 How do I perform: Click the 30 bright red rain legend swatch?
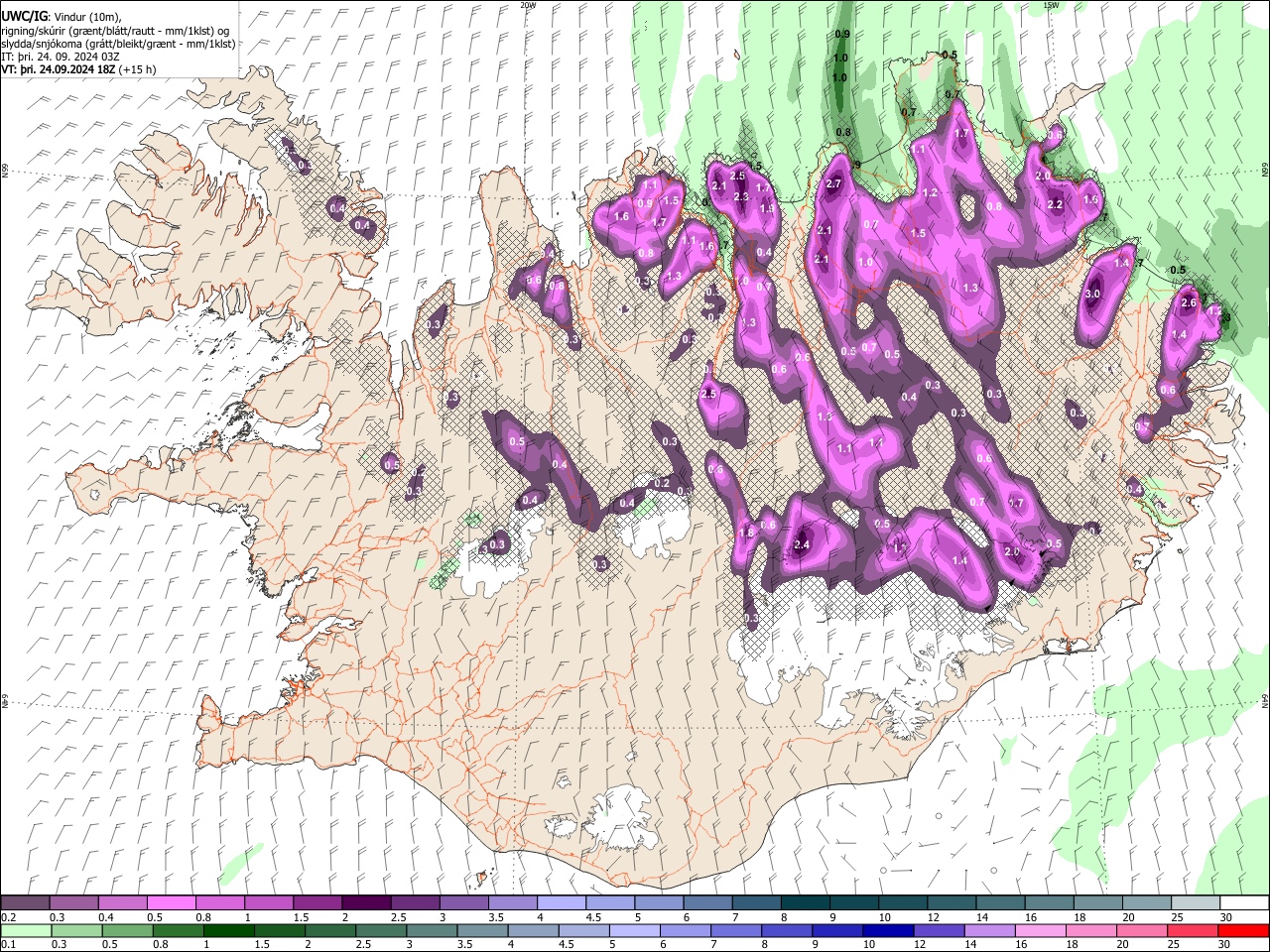pyautogui.click(x=1244, y=931)
